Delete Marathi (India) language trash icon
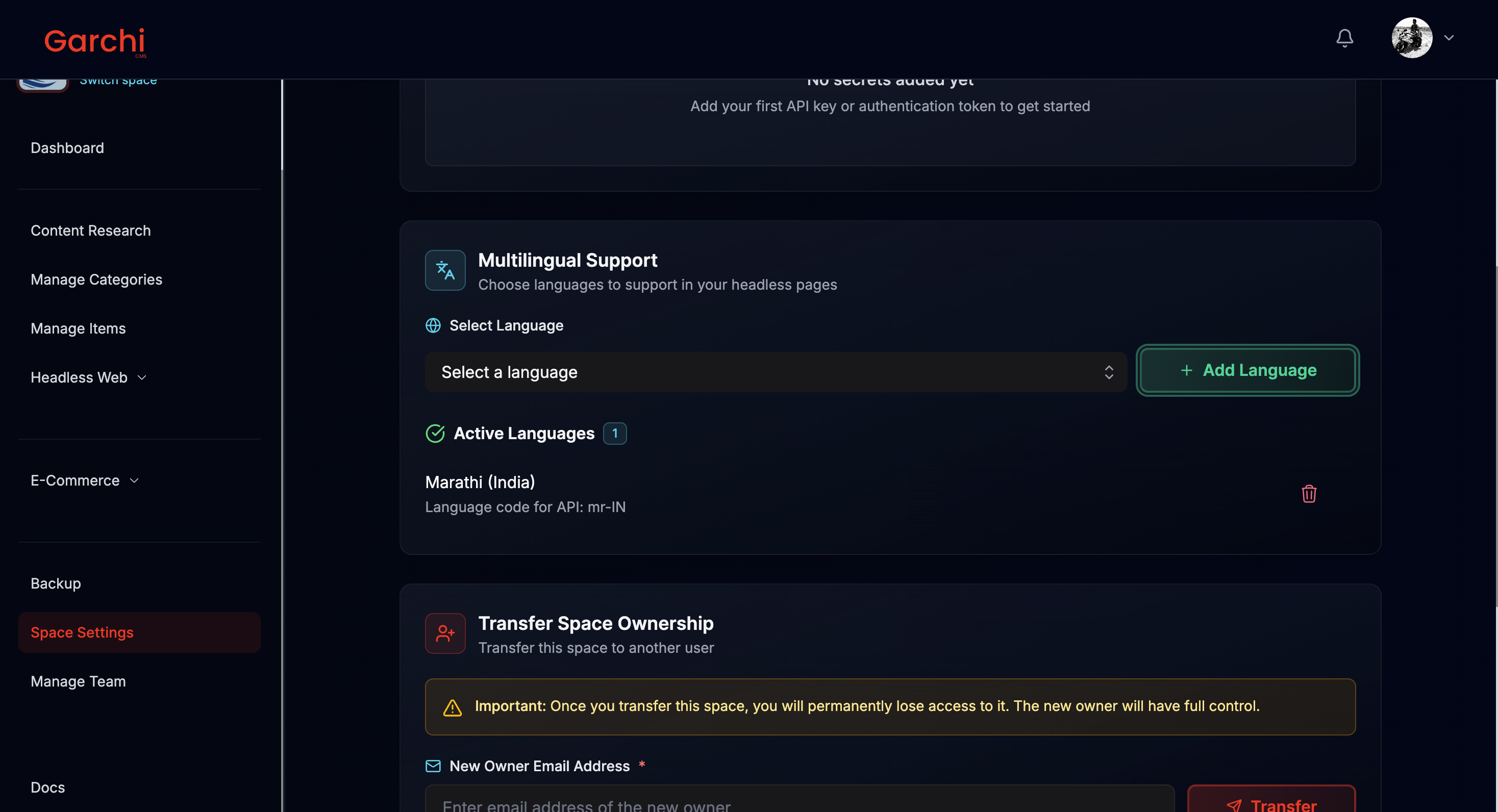This screenshot has width=1498, height=812. click(x=1308, y=494)
